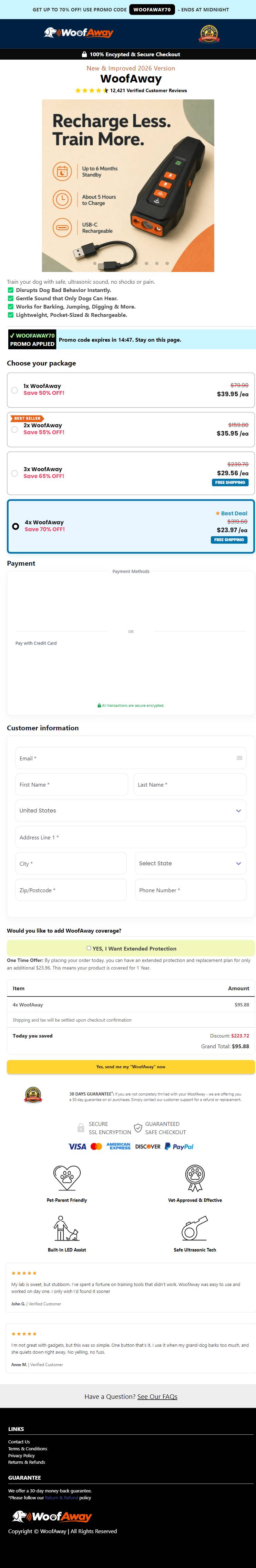Screen dimensions: 256x1568
Task: Click the Anne M. review stars
Action: click(24, 1334)
